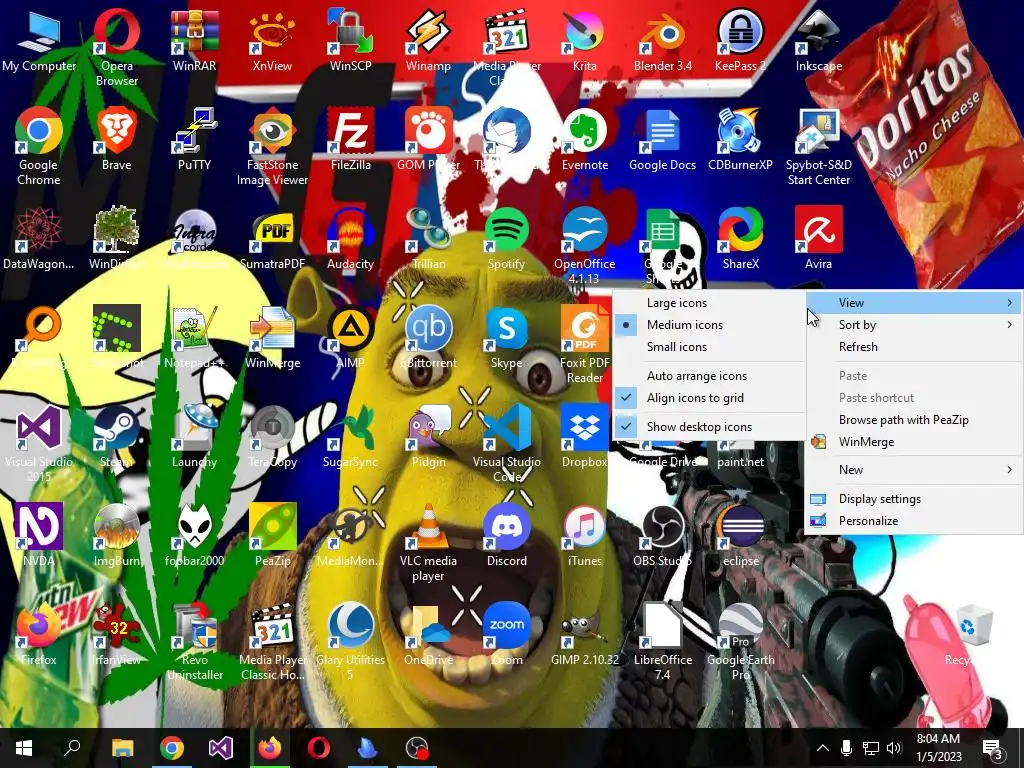This screenshot has width=1024, height=768.
Task: Open KeePass 2 desktop icon
Action: point(740,40)
